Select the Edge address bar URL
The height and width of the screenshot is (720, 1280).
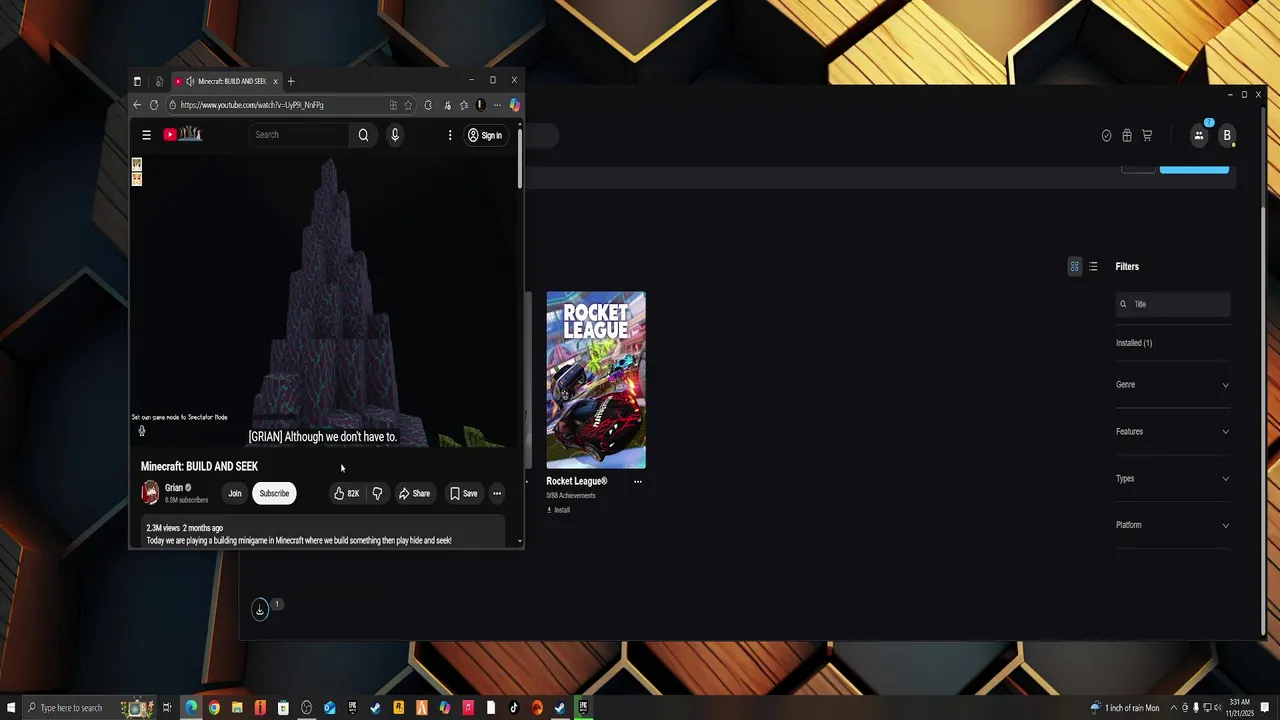[x=252, y=105]
